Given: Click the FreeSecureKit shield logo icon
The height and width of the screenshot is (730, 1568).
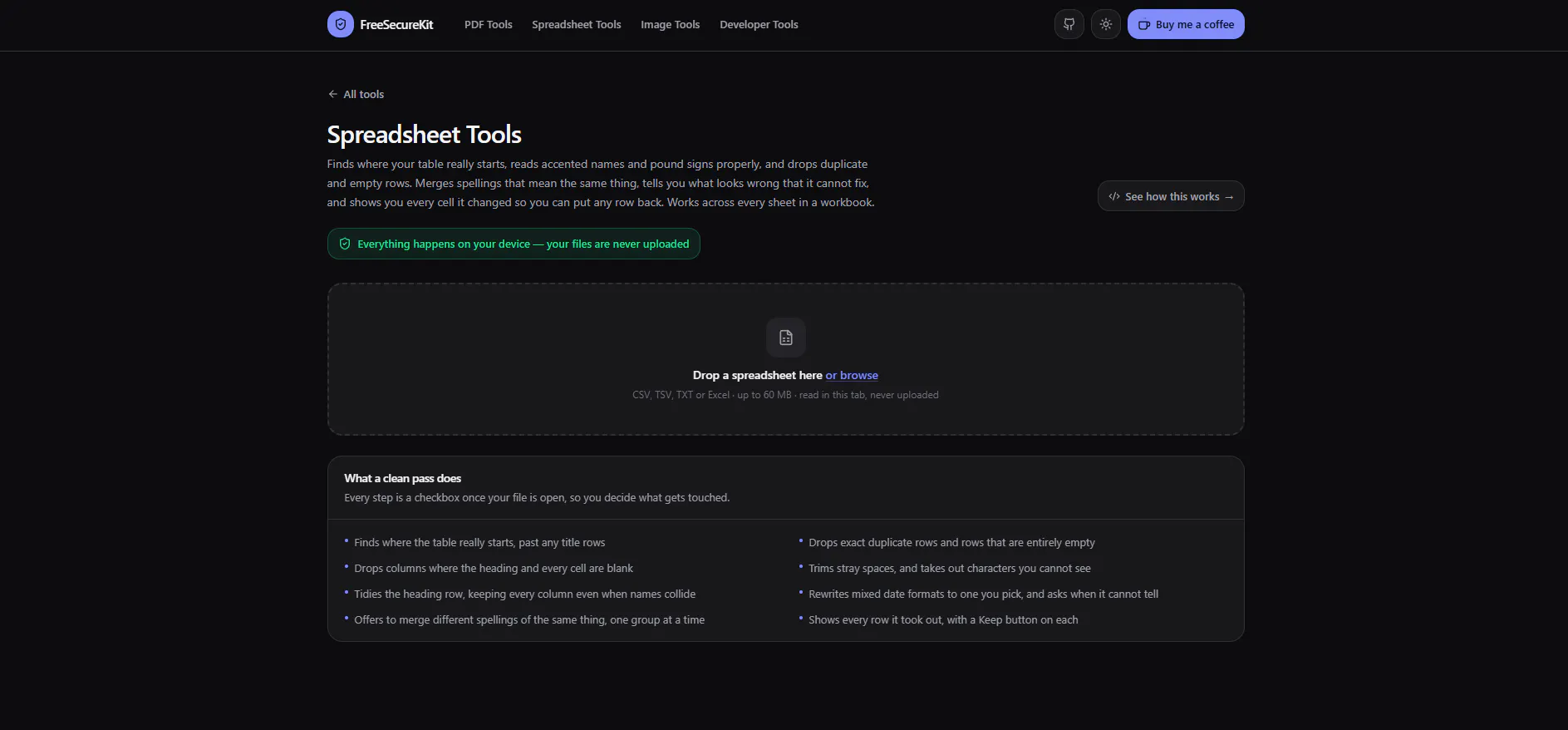Looking at the screenshot, I should pos(341,24).
